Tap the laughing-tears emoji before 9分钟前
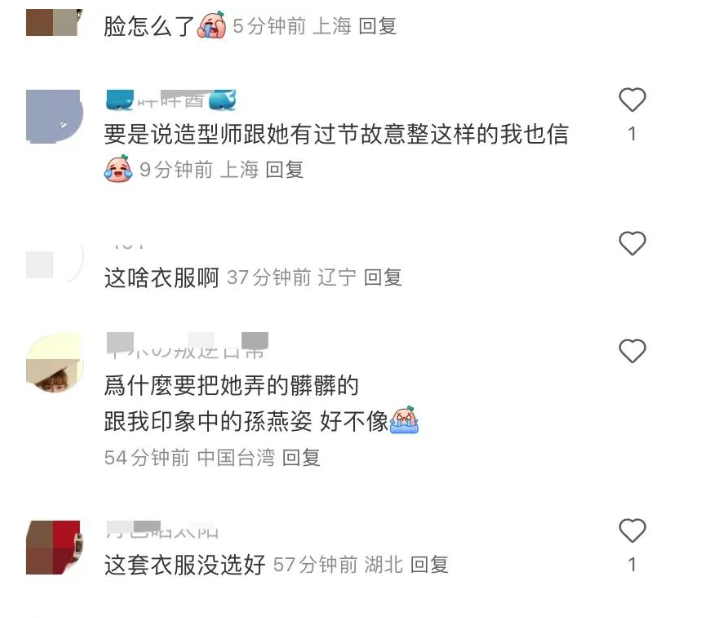Viewport: 704px width, 618px height. coord(118,169)
